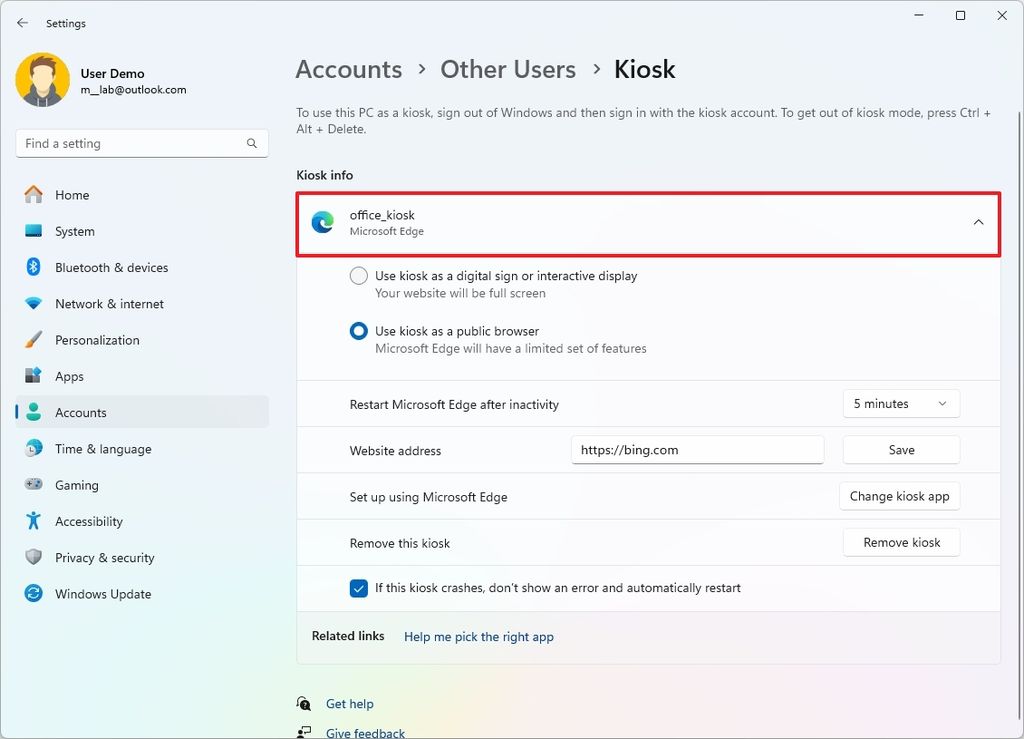1024x739 pixels.
Task: Click the Apps icon in sidebar
Action: click(x=33, y=376)
